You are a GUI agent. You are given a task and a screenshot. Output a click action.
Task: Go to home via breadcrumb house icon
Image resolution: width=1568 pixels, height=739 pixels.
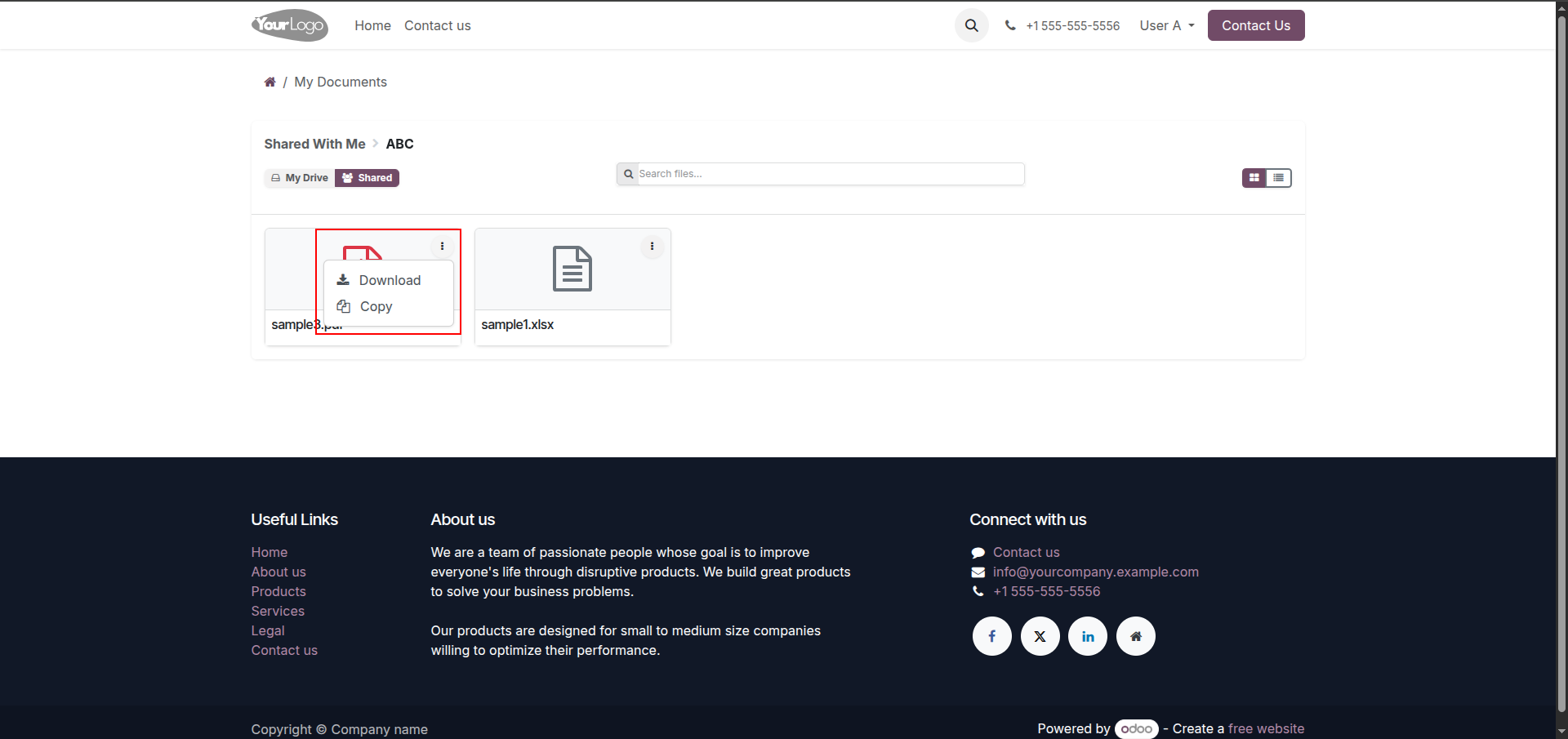(x=269, y=82)
